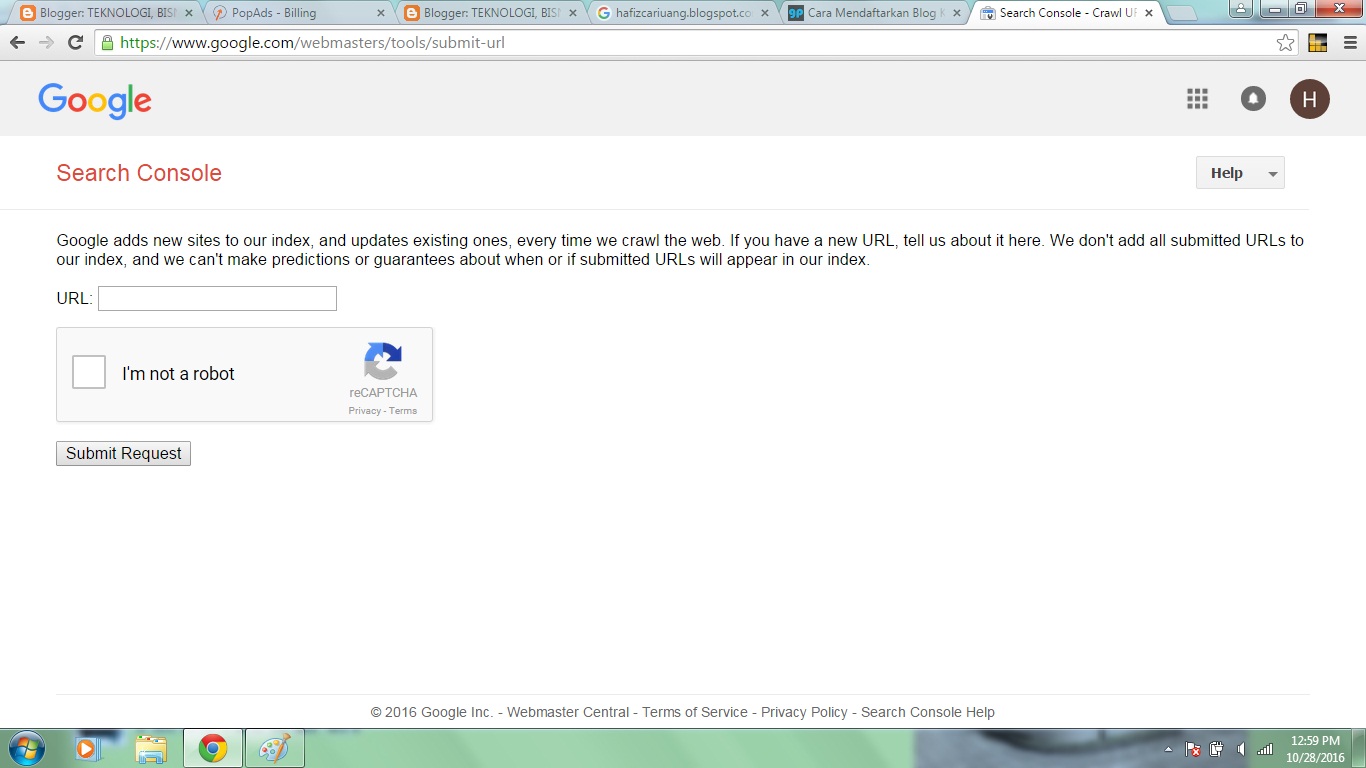Image resolution: width=1366 pixels, height=768 pixels.
Task: Click the green padlock security icon
Action: coord(107,43)
